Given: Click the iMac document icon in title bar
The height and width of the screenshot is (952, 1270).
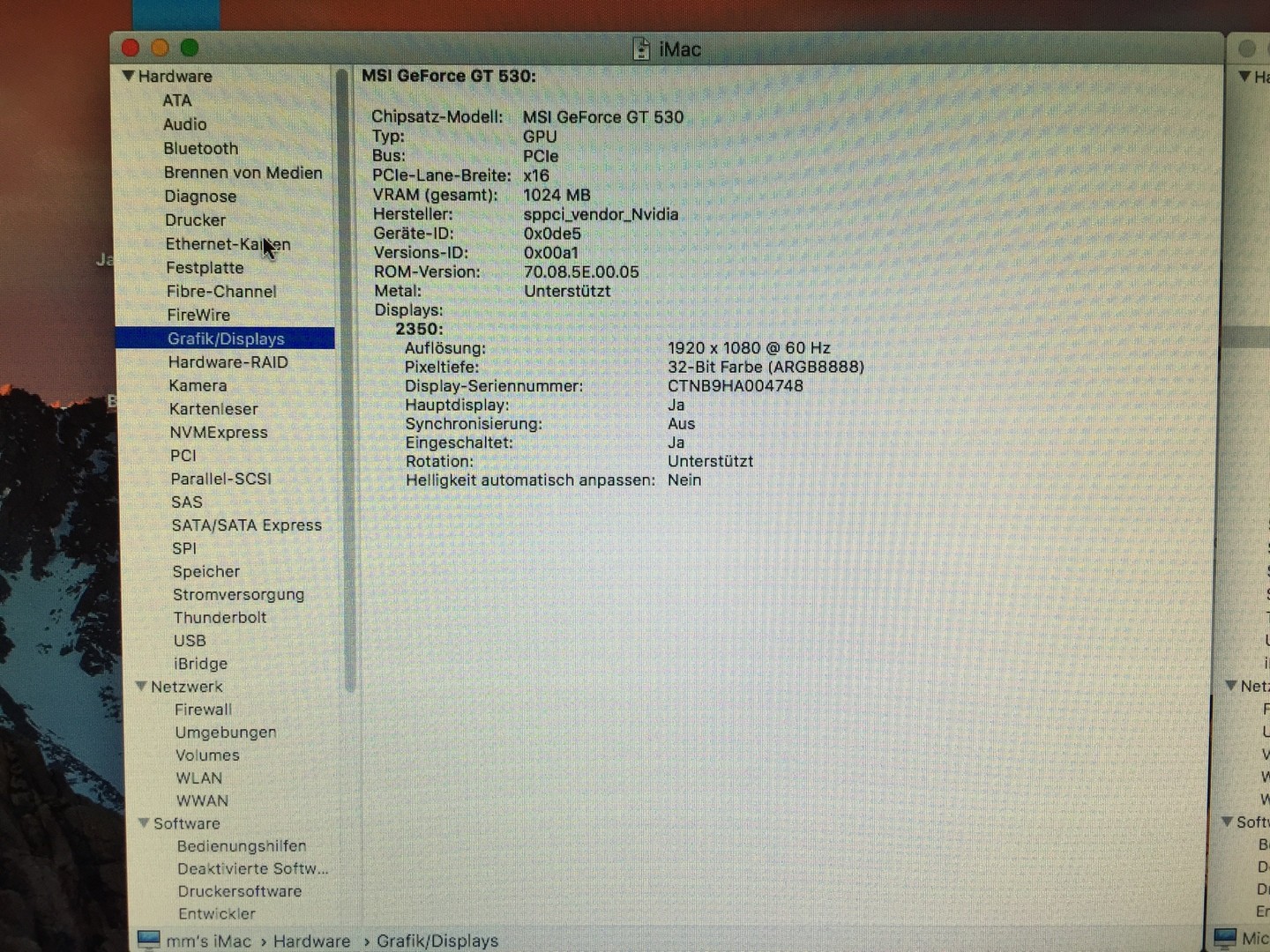Looking at the screenshot, I should pyautogui.click(x=642, y=49).
